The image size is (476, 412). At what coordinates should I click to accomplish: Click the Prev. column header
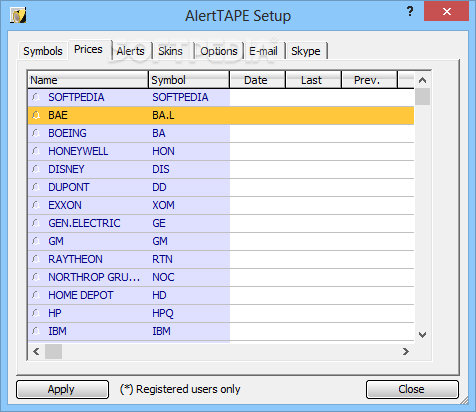[x=370, y=80]
